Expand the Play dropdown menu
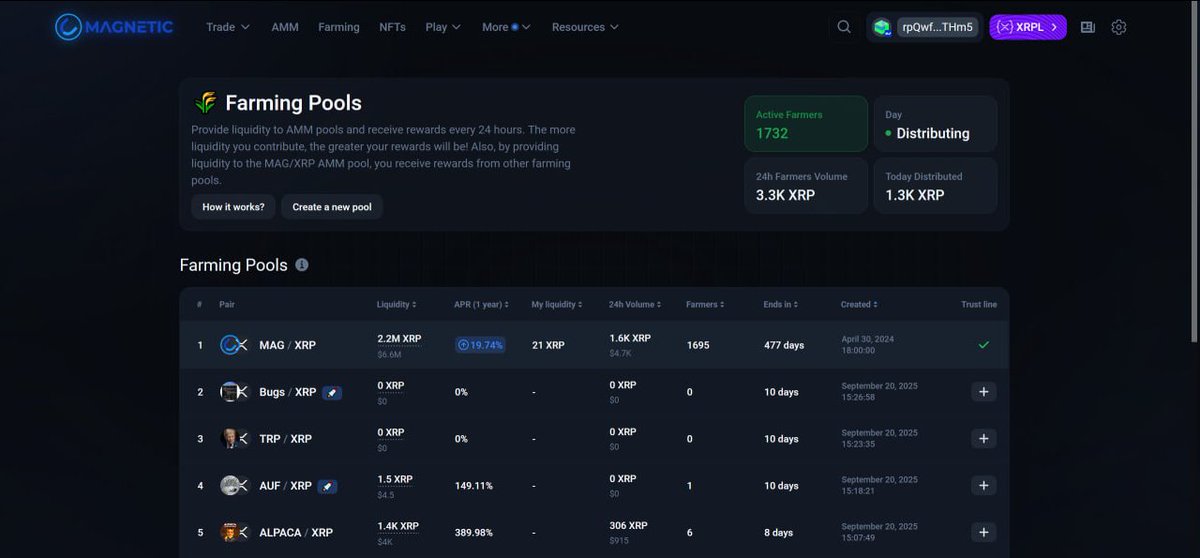The height and width of the screenshot is (558, 1200). point(443,27)
